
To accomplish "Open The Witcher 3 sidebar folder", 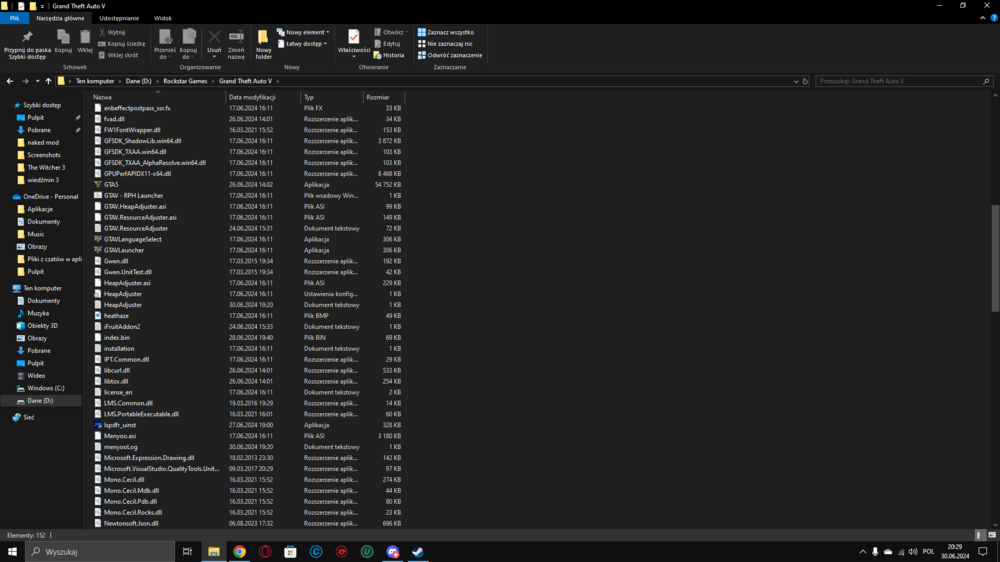I will tap(41, 167).
